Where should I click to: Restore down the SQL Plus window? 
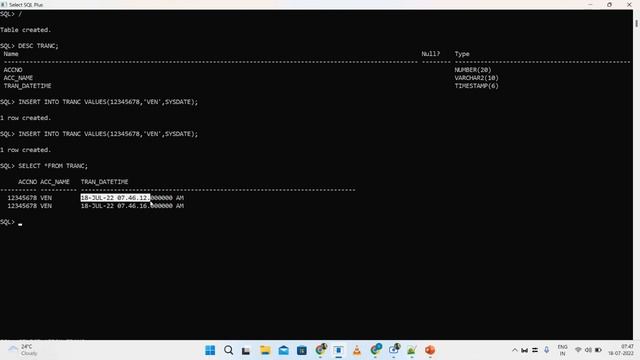tap(609, 4)
